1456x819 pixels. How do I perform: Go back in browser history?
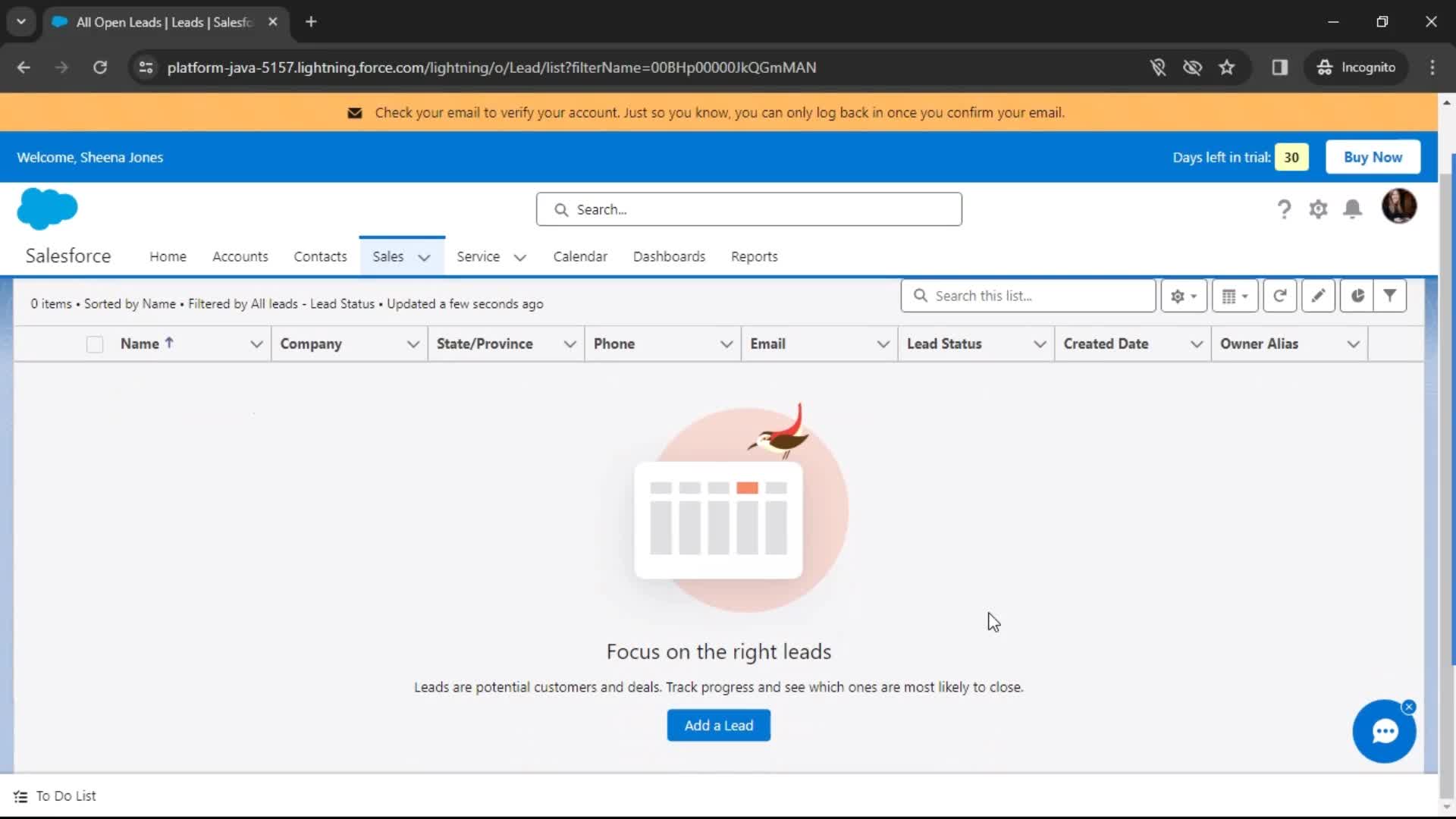(24, 67)
